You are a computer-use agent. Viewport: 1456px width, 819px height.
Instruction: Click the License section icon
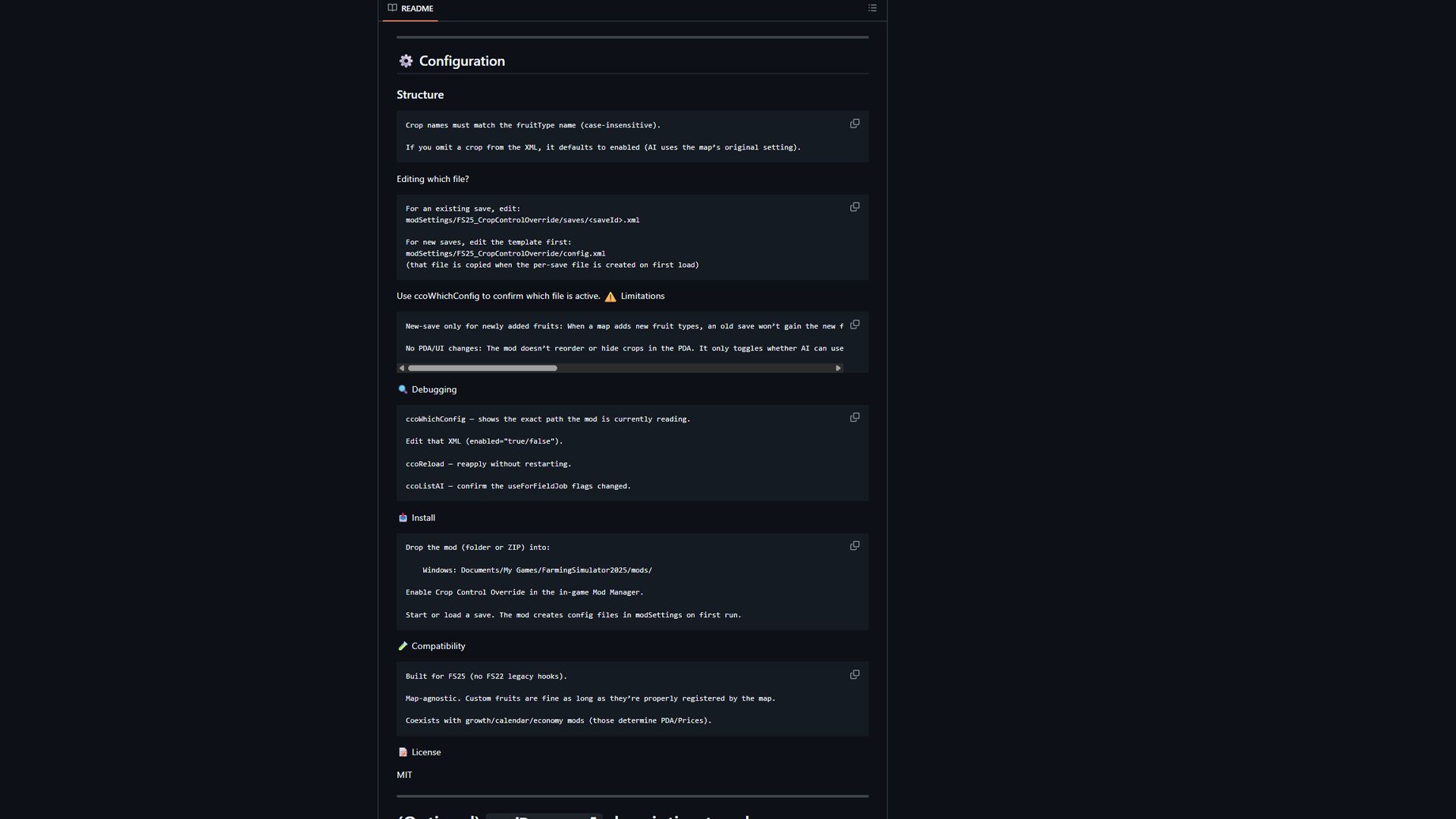pos(403,752)
